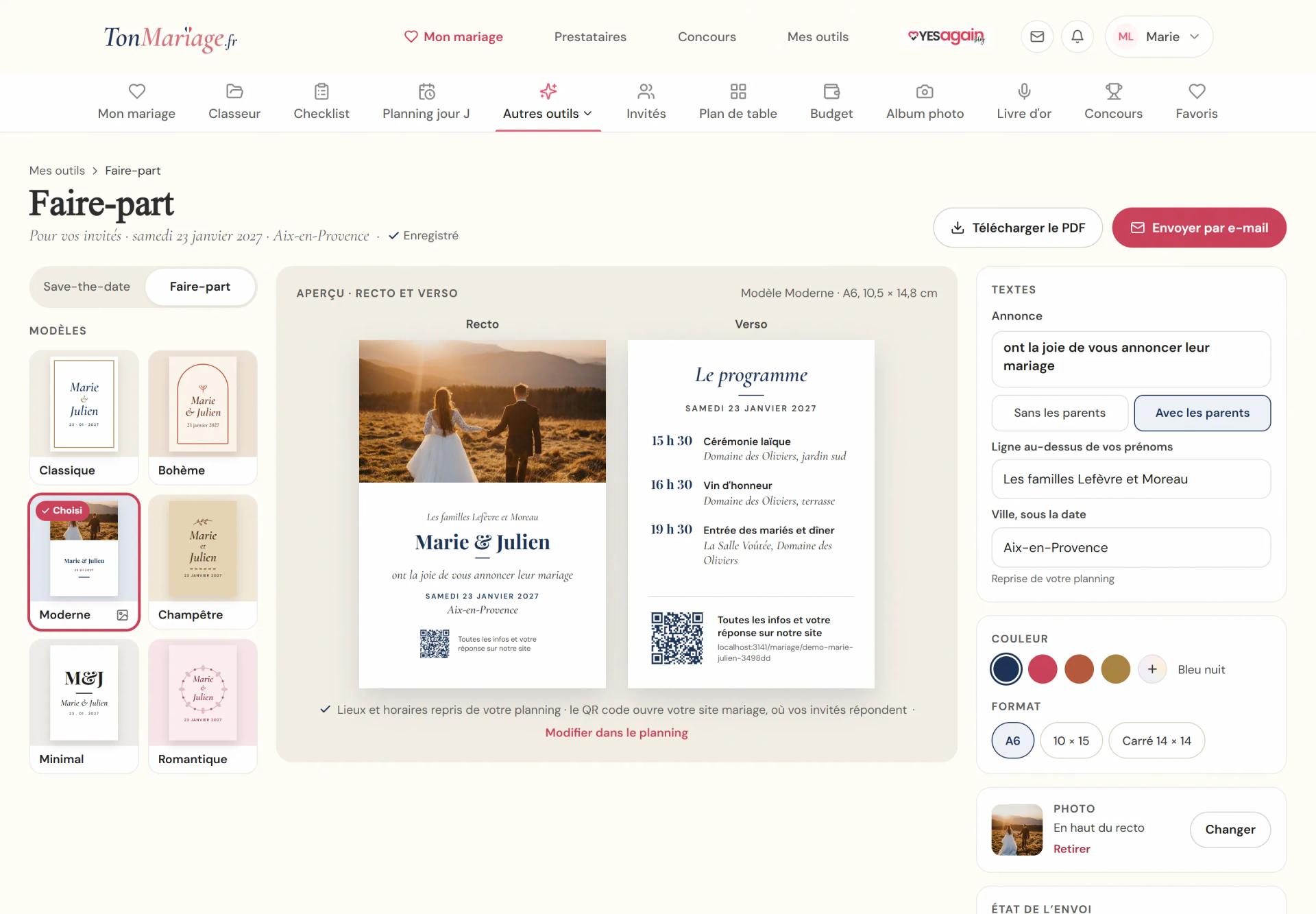The height and width of the screenshot is (914, 1316).
Task: Select the Bohème model thumbnail
Action: coord(203,418)
